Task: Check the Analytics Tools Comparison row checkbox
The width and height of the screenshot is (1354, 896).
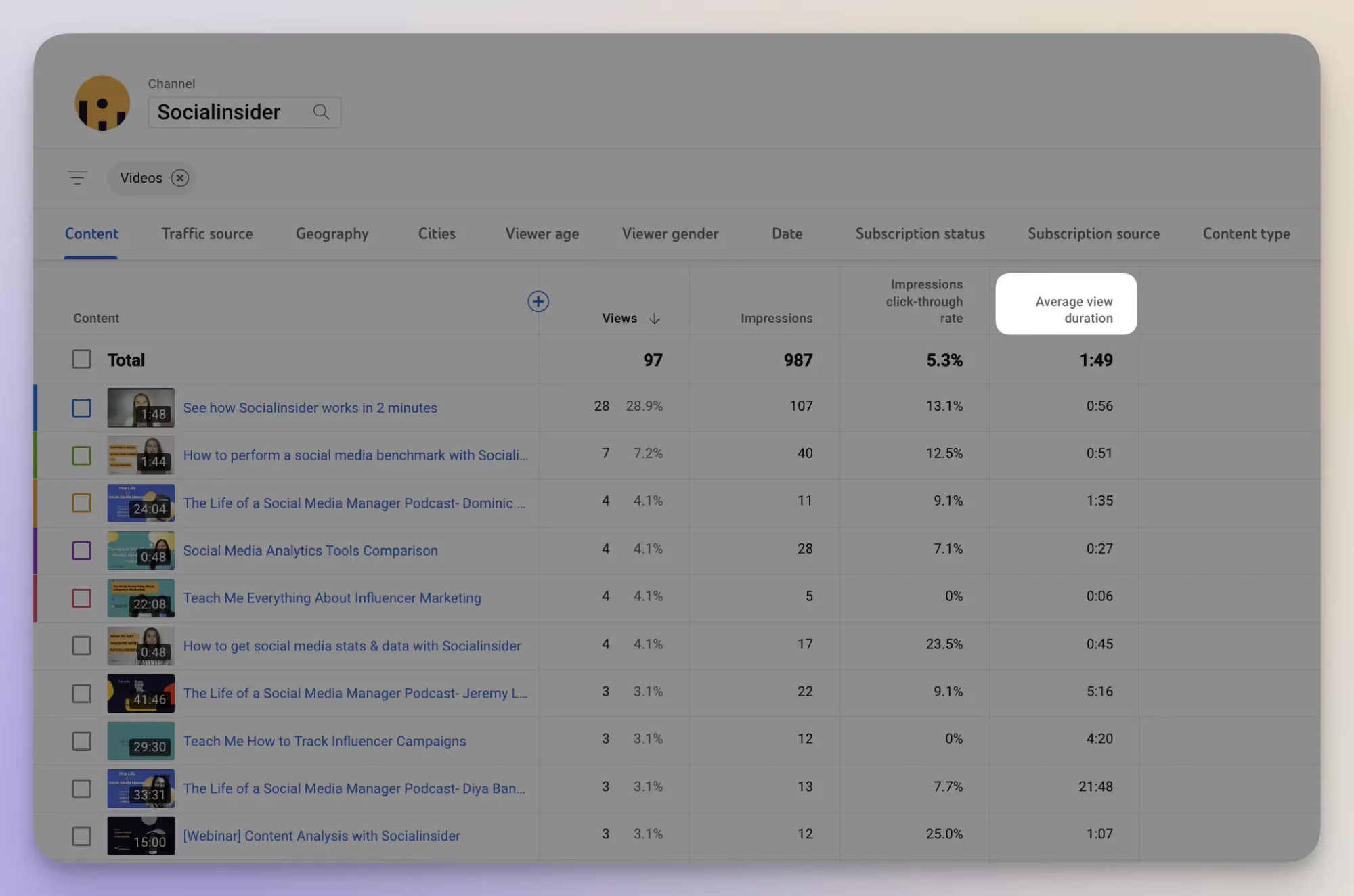Action: [x=82, y=551]
